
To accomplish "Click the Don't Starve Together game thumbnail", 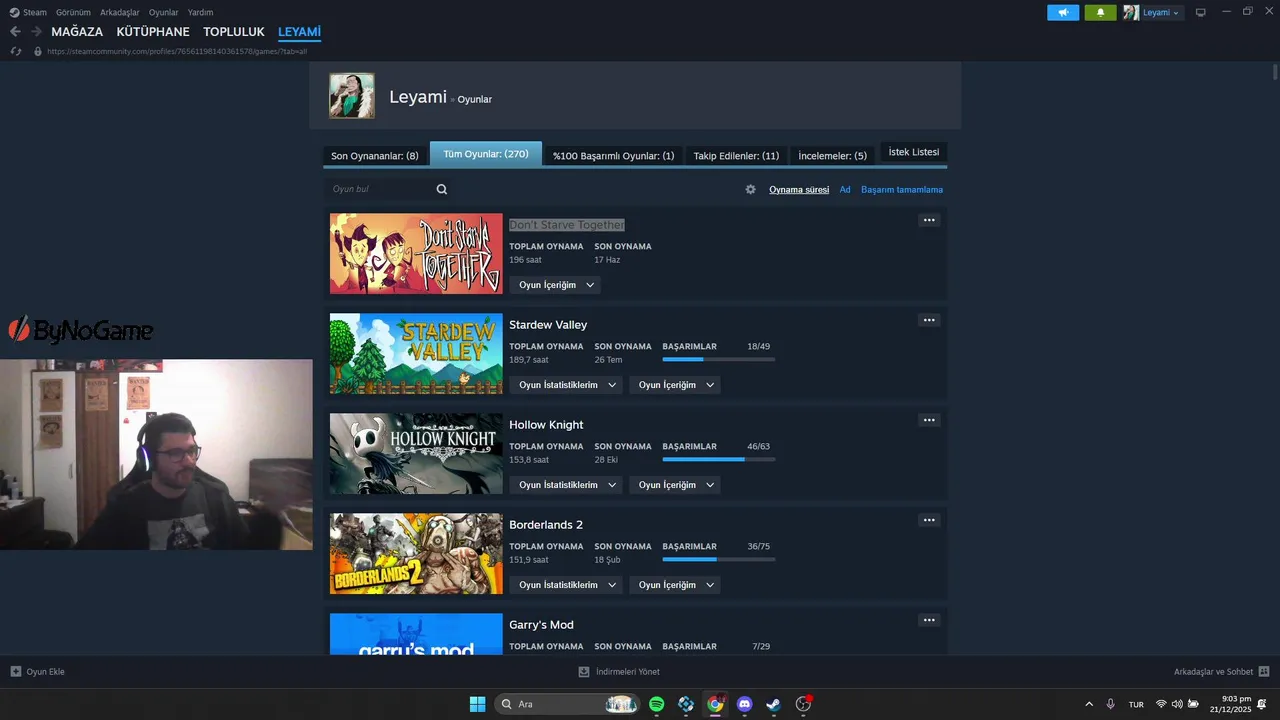I will click(416, 253).
